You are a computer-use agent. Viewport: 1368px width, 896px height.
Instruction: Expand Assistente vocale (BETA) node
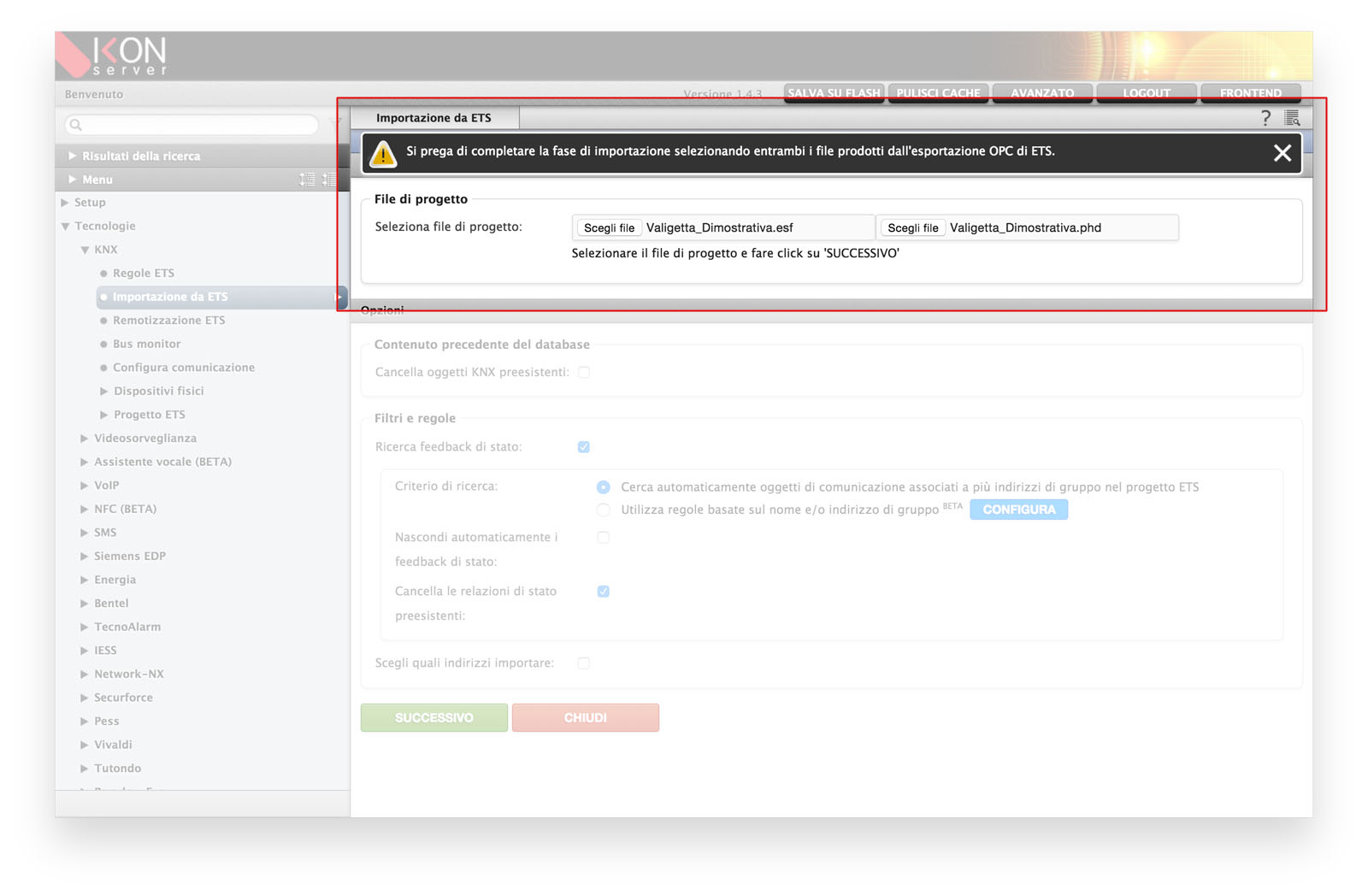click(85, 462)
